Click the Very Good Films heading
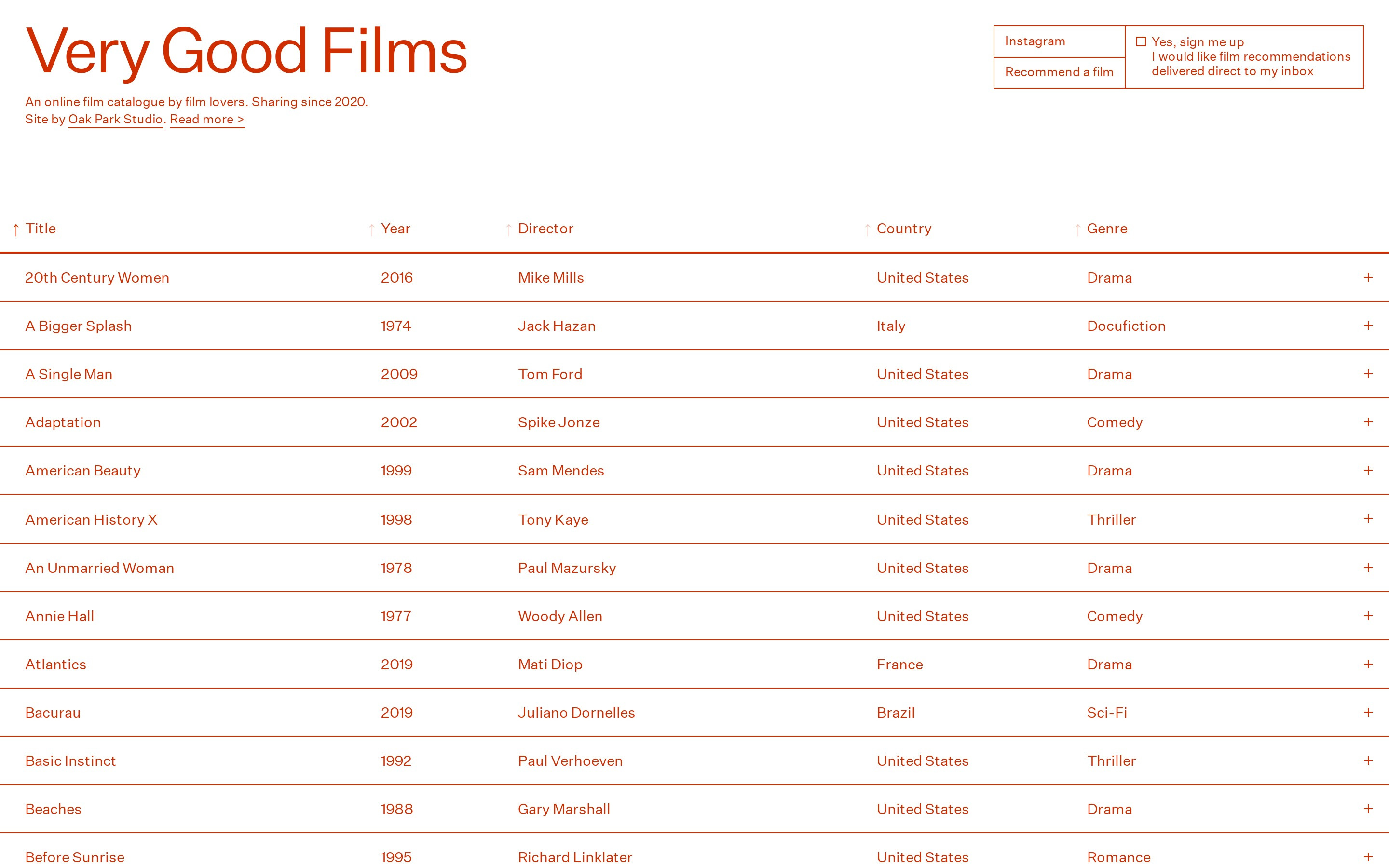Image resolution: width=1389 pixels, height=868 pixels. 246,52
